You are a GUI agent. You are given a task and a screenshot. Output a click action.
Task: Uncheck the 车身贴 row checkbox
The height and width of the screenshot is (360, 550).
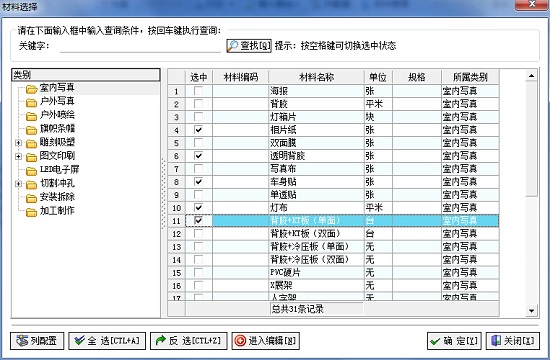click(x=198, y=182)
